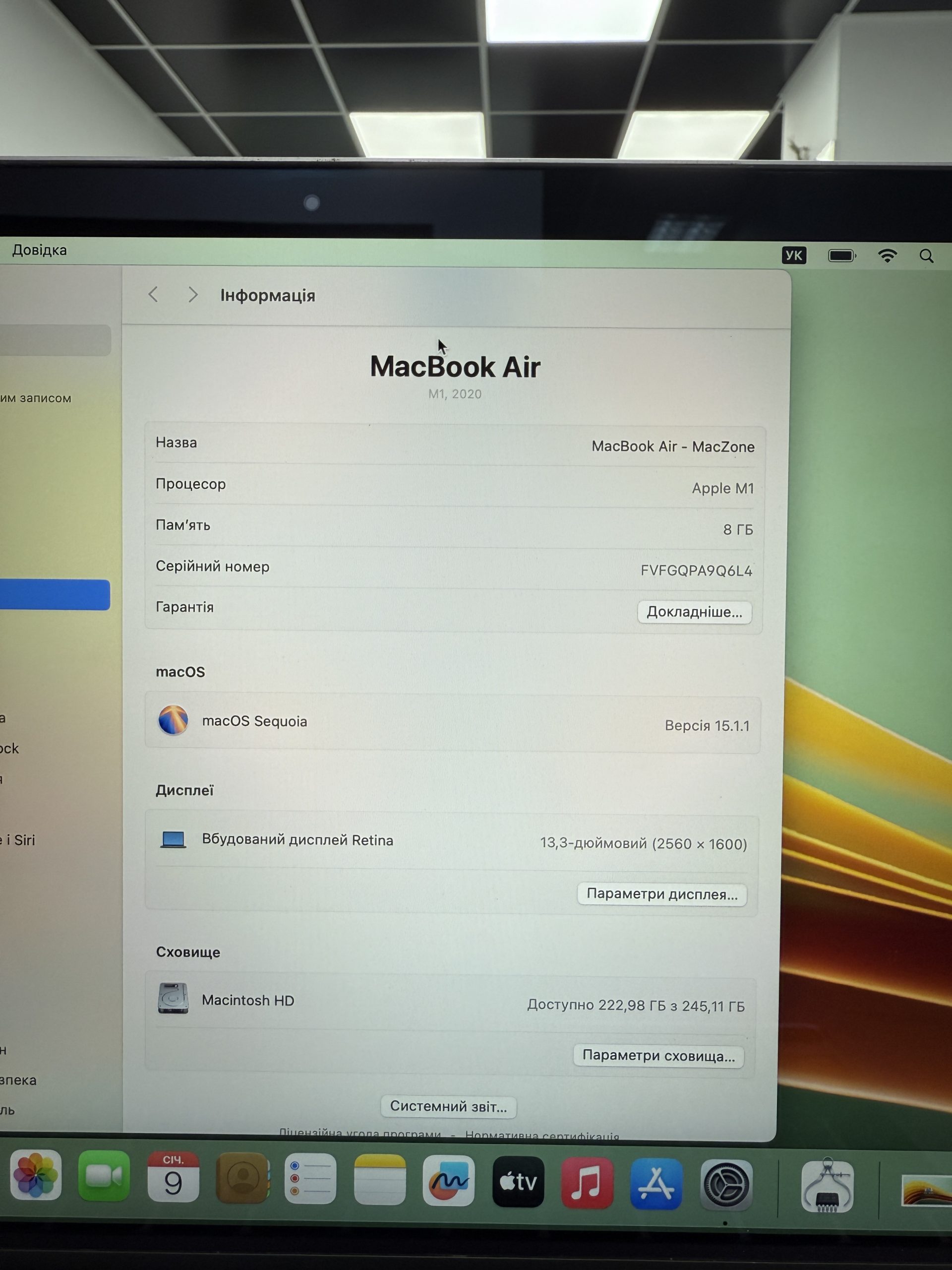
Task: Open Notes app in the Dock
Action: pos(380,1179)
